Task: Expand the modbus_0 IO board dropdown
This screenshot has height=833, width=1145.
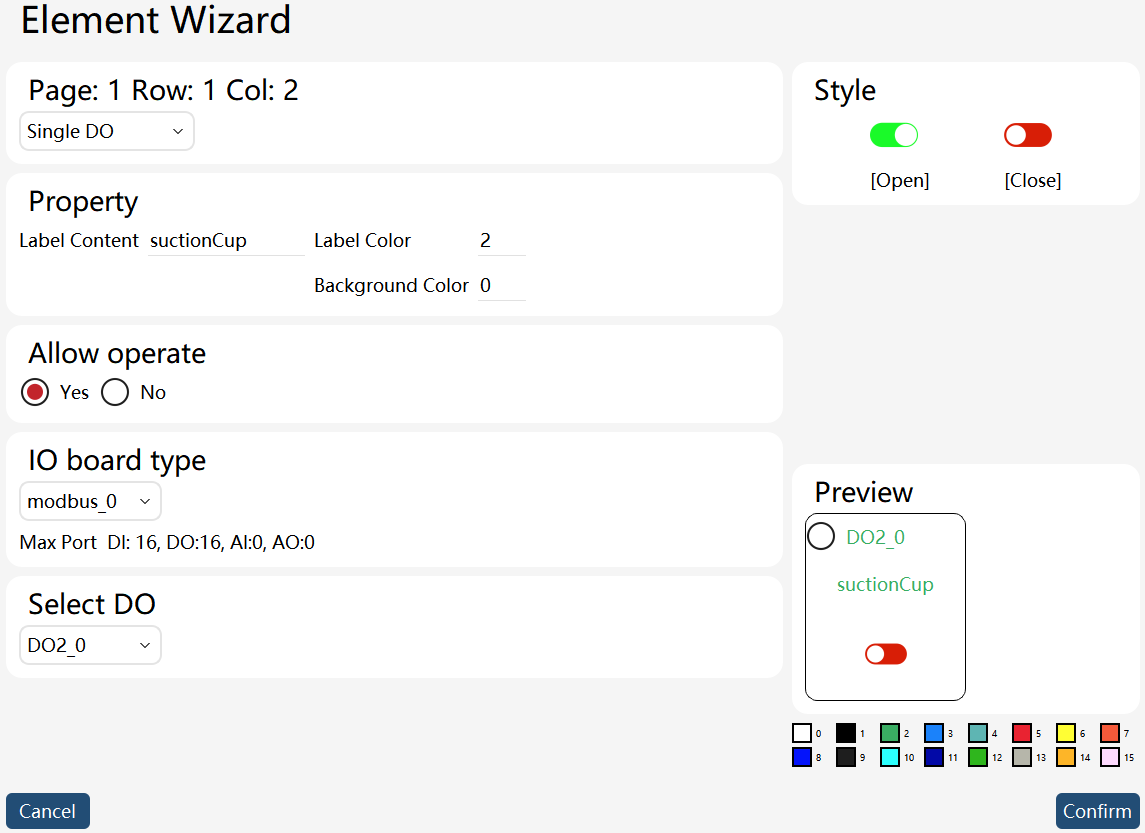Action: tap(90, 502)
